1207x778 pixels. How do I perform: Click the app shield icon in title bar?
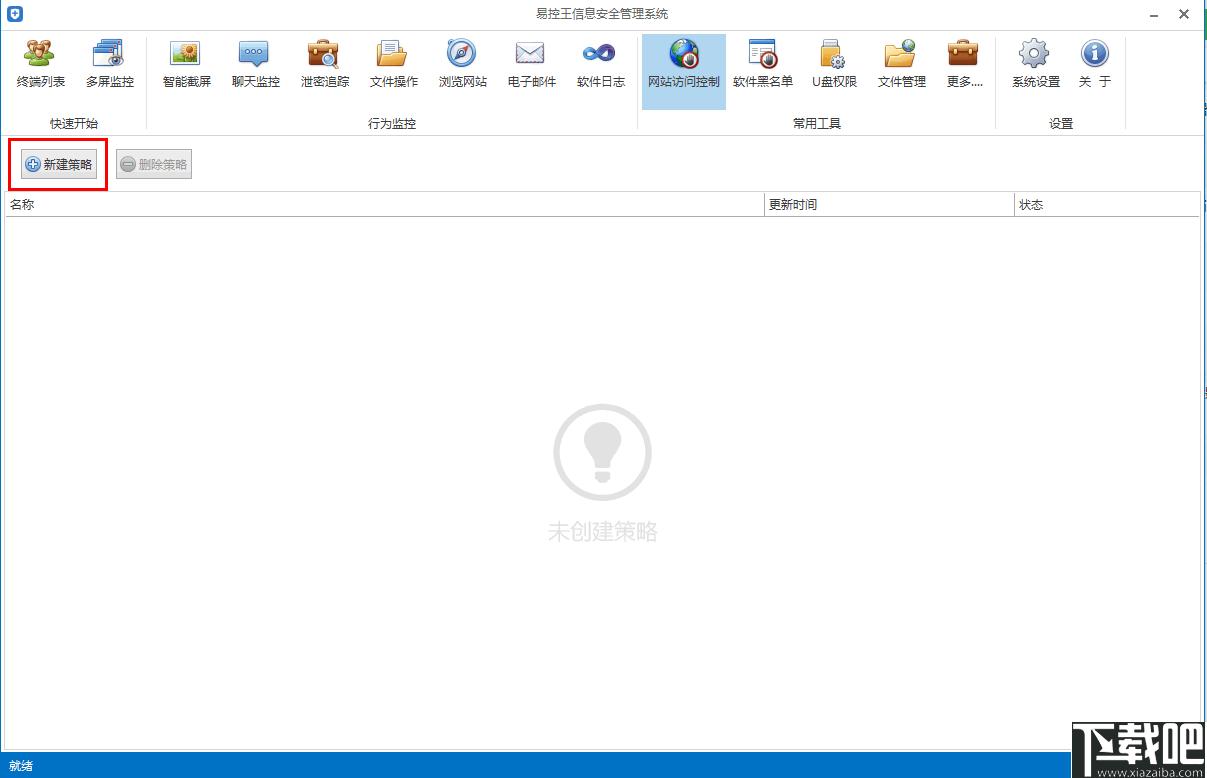tap(14, 14)
